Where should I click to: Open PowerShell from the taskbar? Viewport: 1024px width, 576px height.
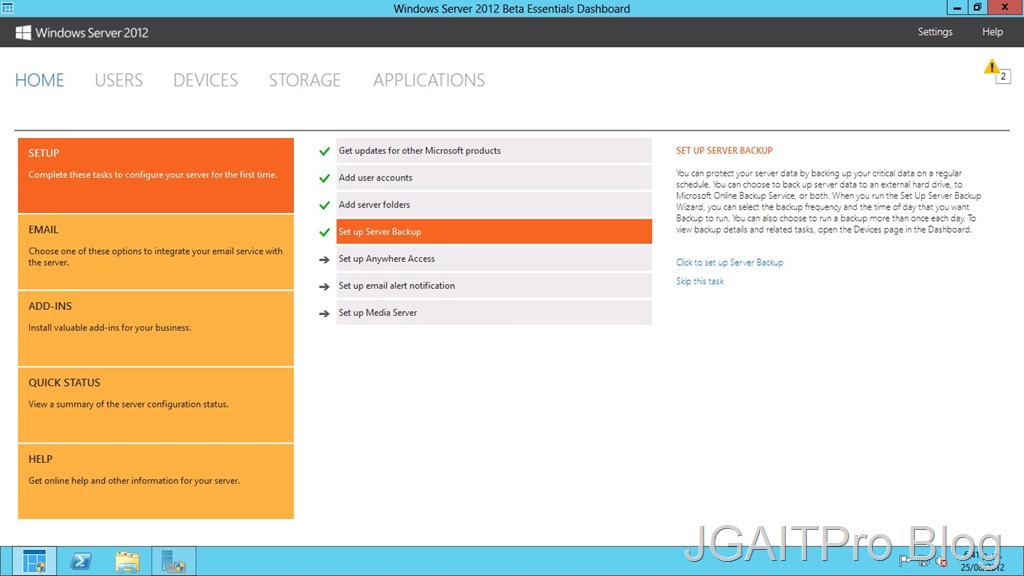81,561
